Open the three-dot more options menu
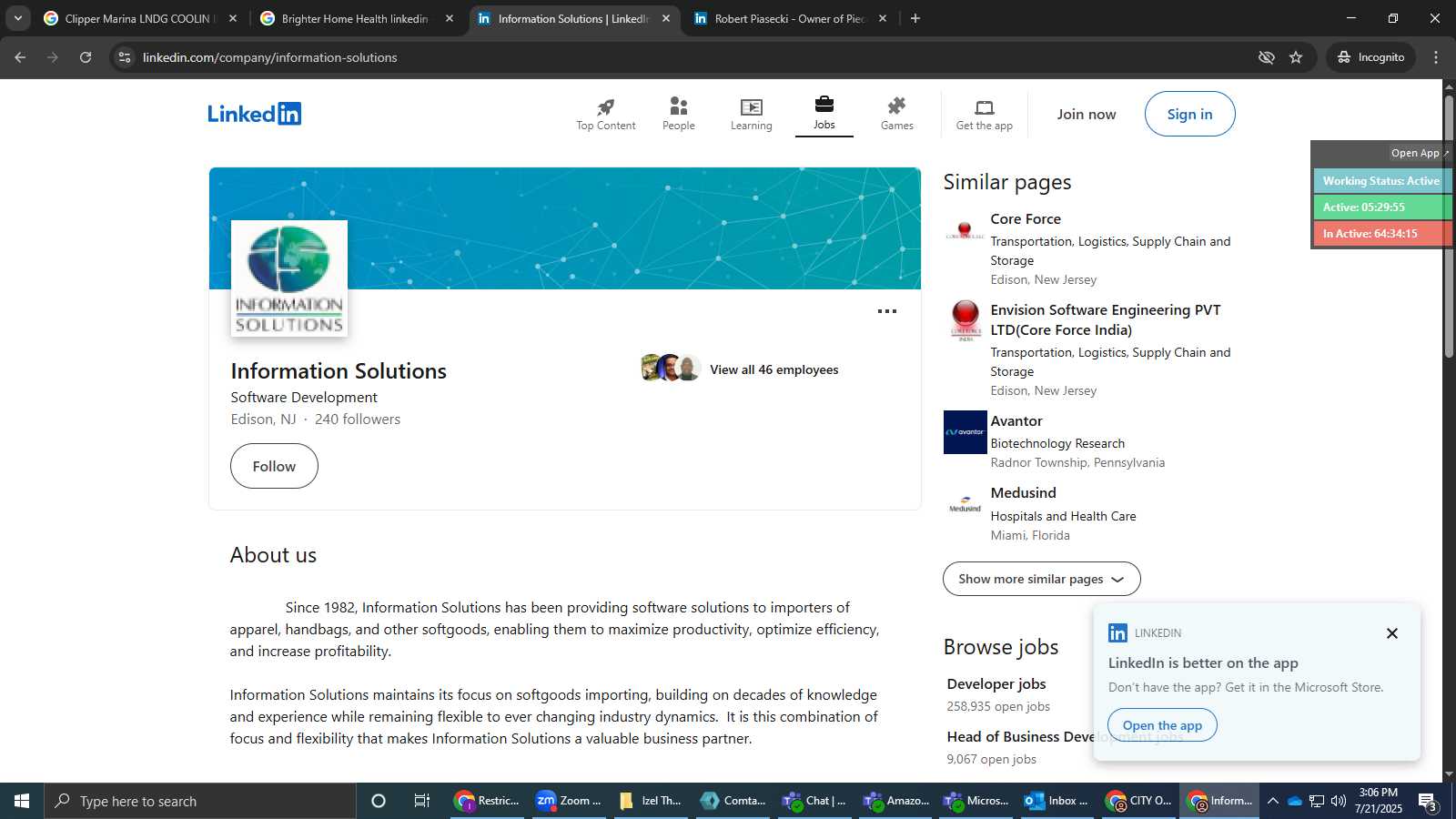 [887, 311]
